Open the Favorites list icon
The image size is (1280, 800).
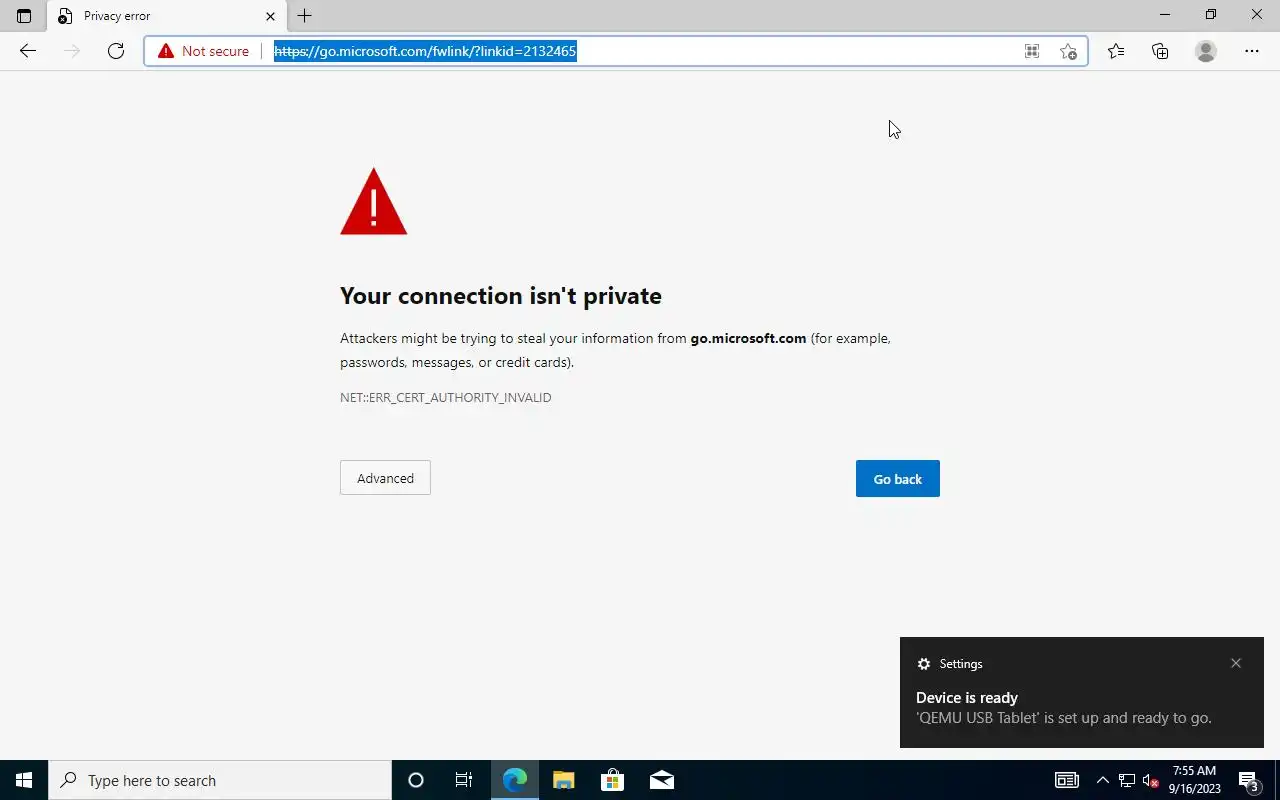click(1116, 51)
